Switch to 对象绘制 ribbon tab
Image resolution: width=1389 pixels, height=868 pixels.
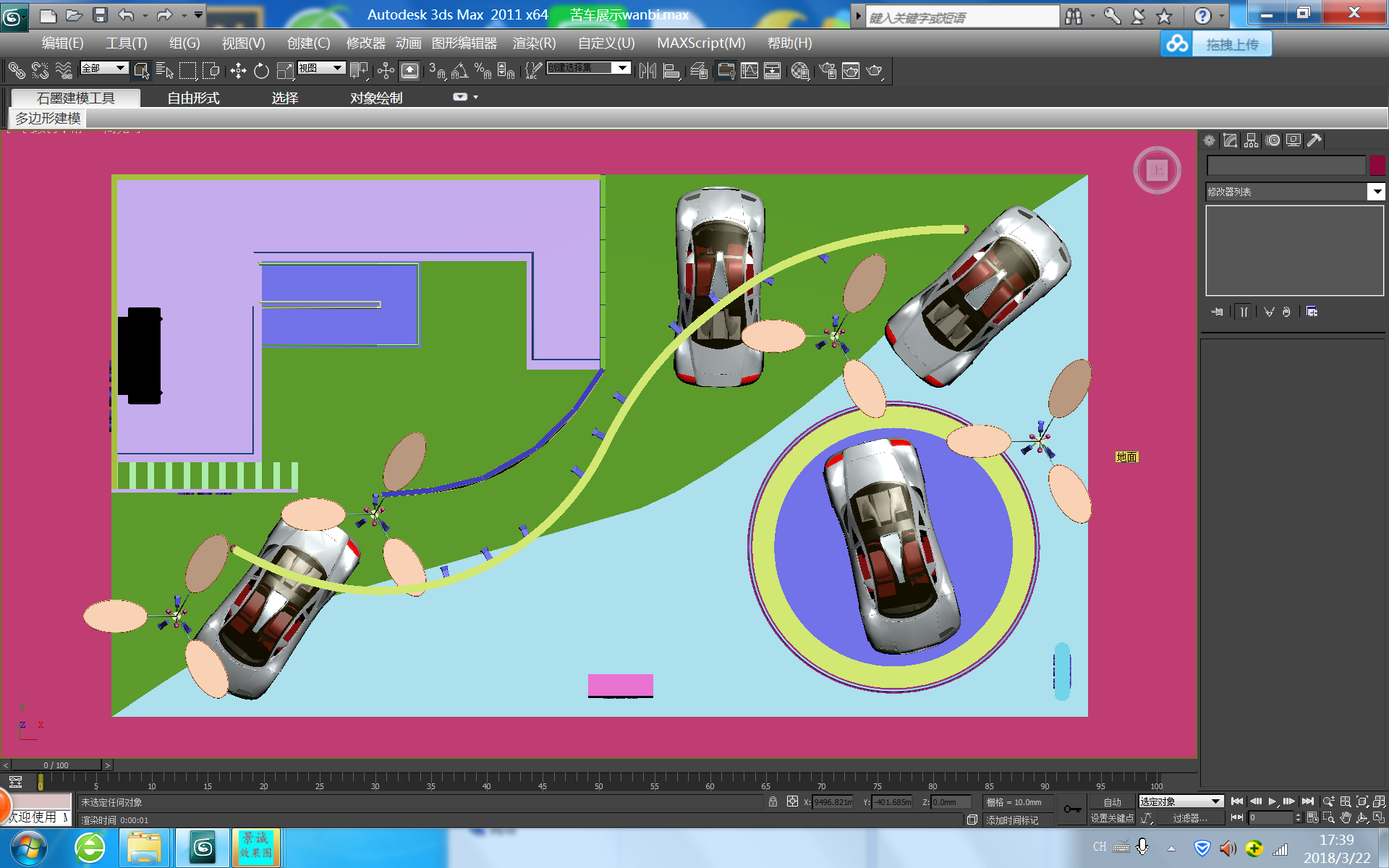coord(376,98)
